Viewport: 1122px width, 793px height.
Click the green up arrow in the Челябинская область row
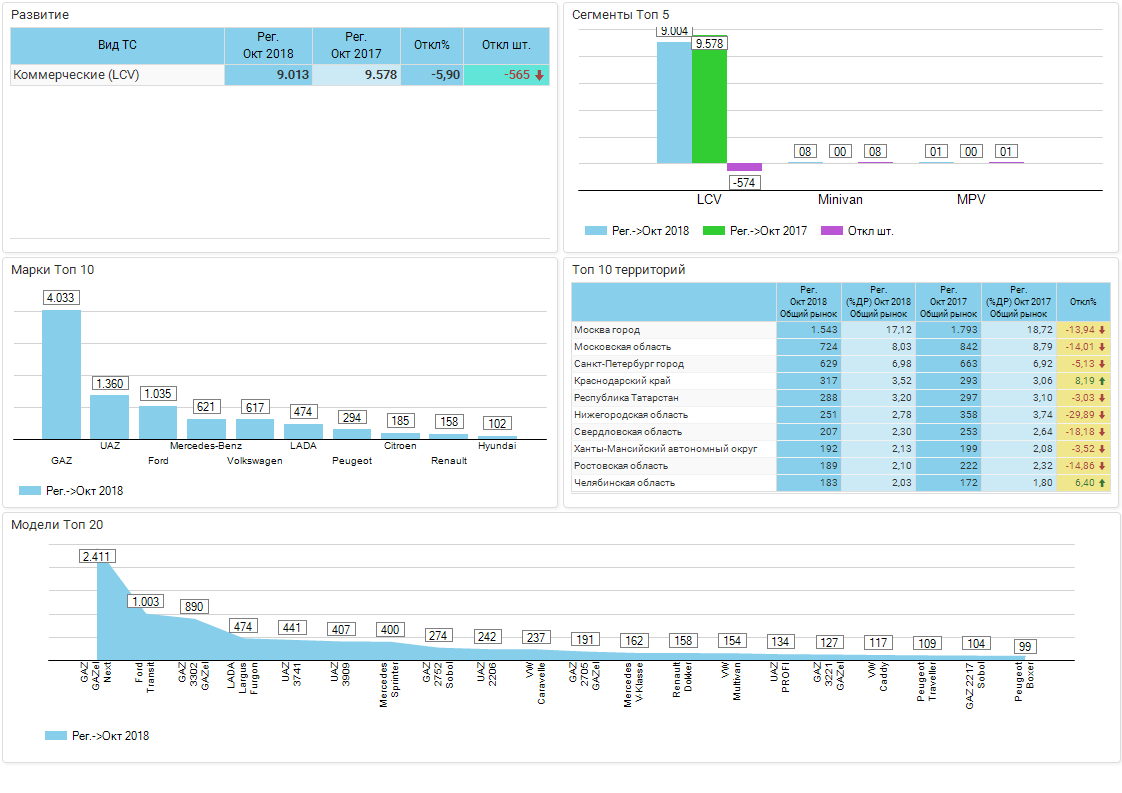[1102, 483]
